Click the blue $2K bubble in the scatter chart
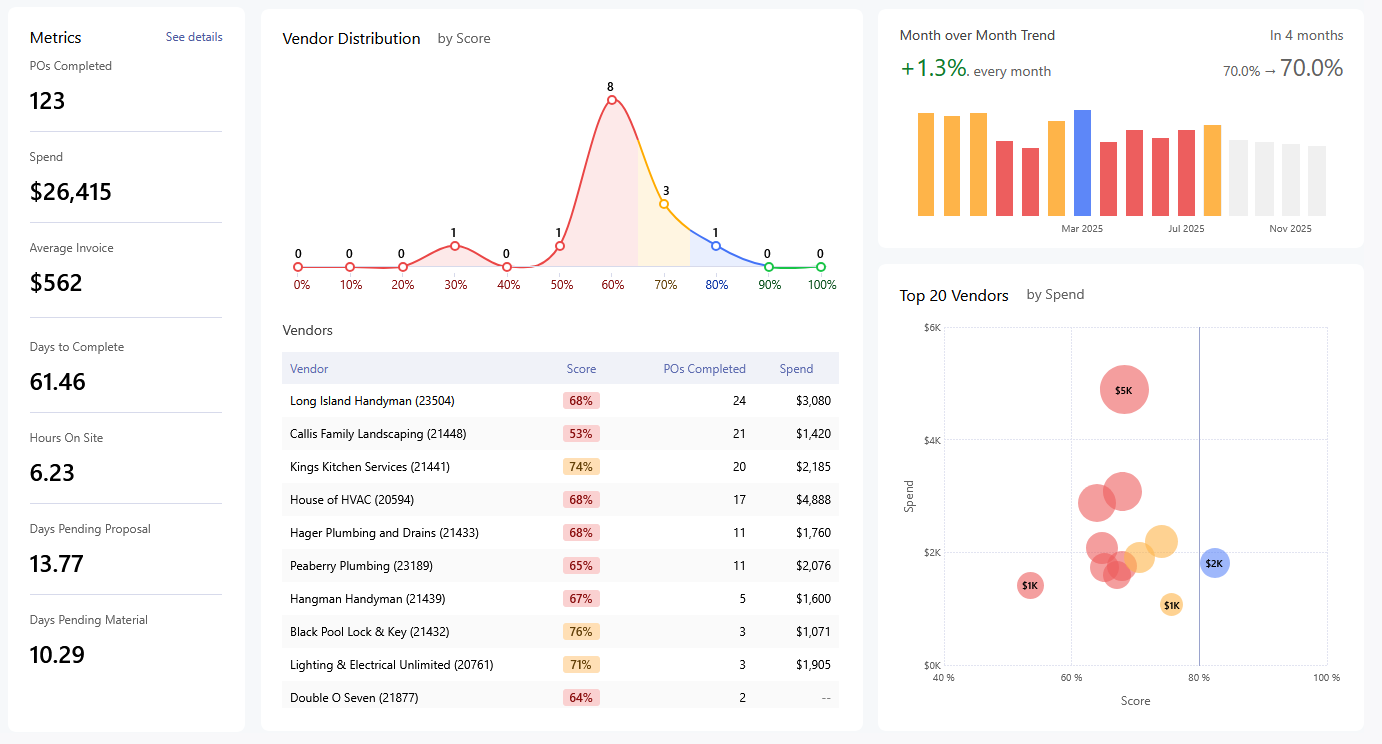Image resolution: width=1382 pixels, height=744 pixels. click(x=1214, y=563)
